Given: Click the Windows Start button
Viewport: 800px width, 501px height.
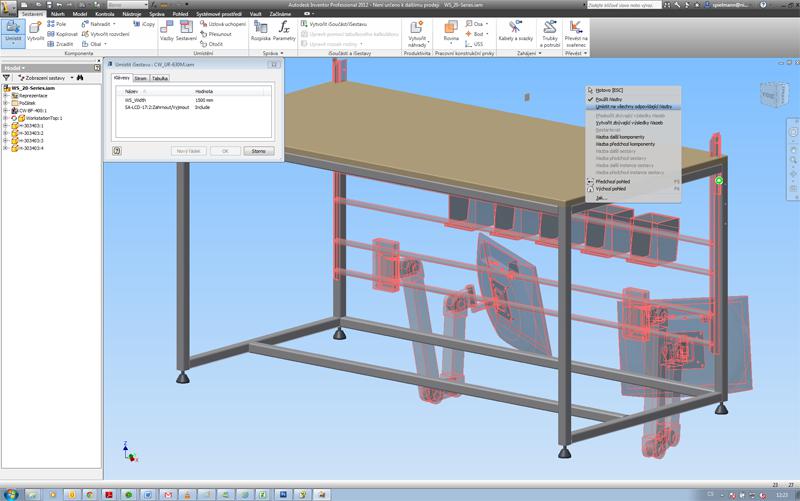Looking at the screenshot, I should pyautogui.click(x=12, y=494).
